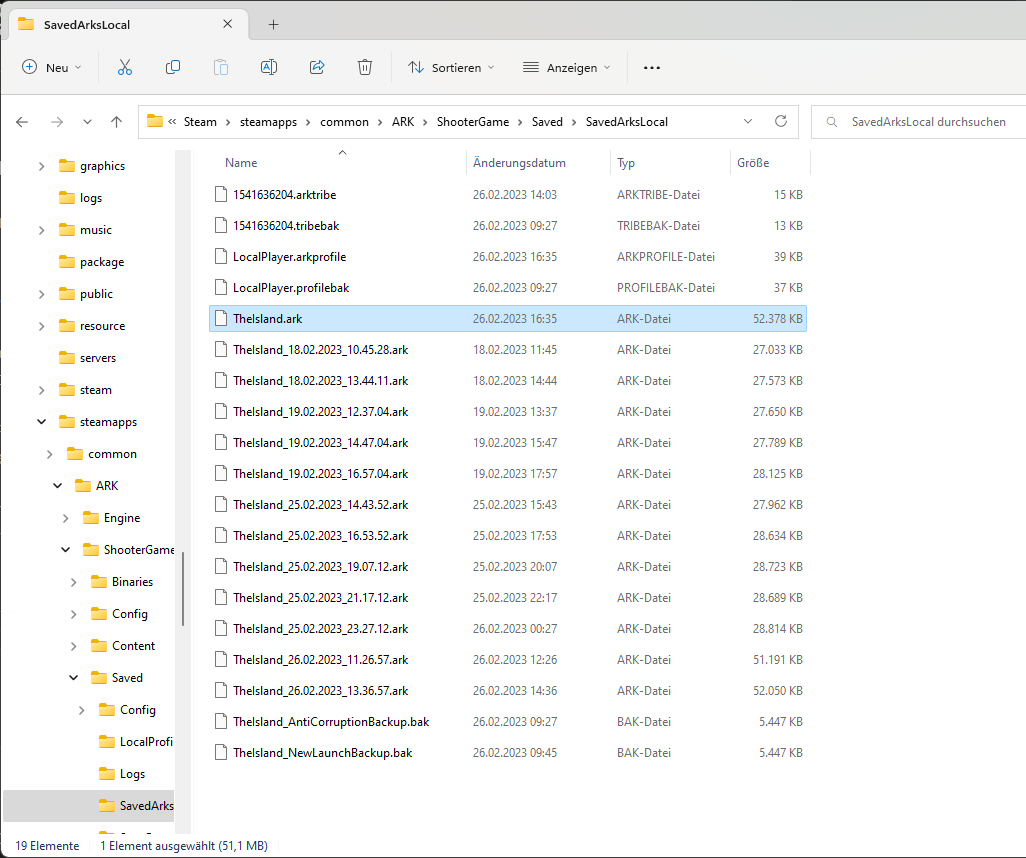Collapse the ShooterGame folder
Viewport: 1026px width, 858px height.
click(x=65, y=550)
